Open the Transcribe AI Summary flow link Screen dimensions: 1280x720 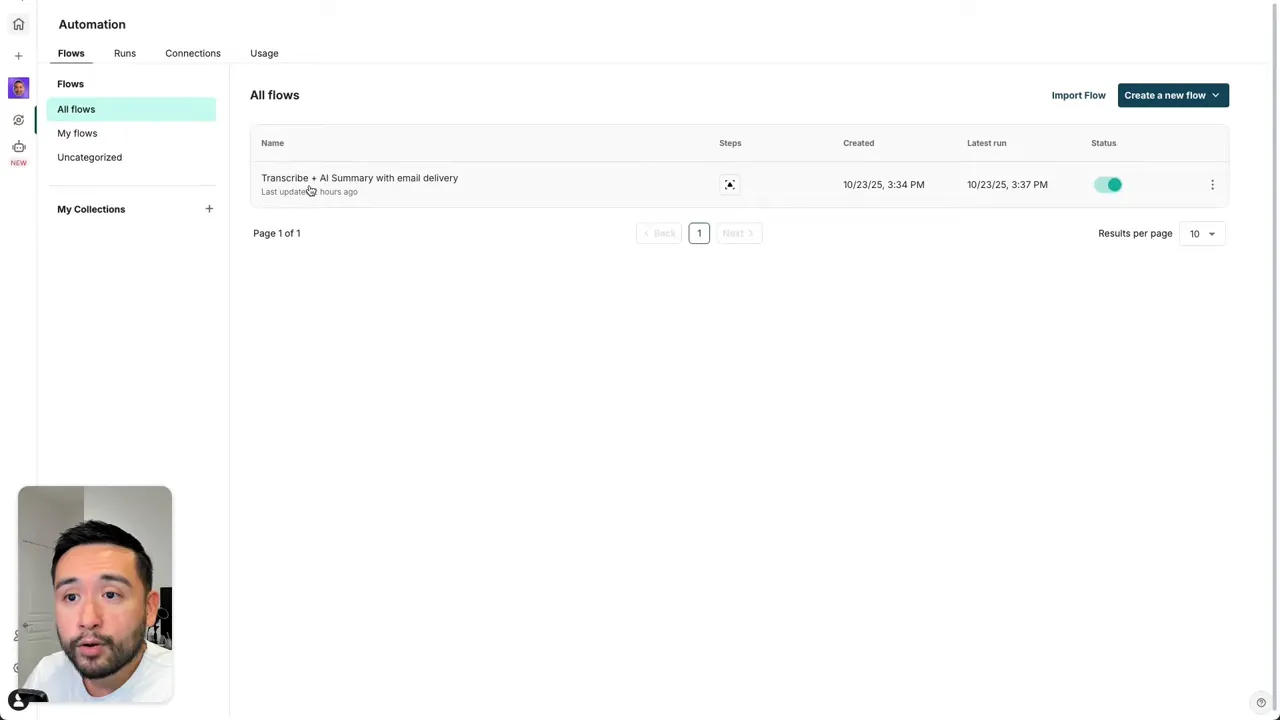(x=359, y=178)
